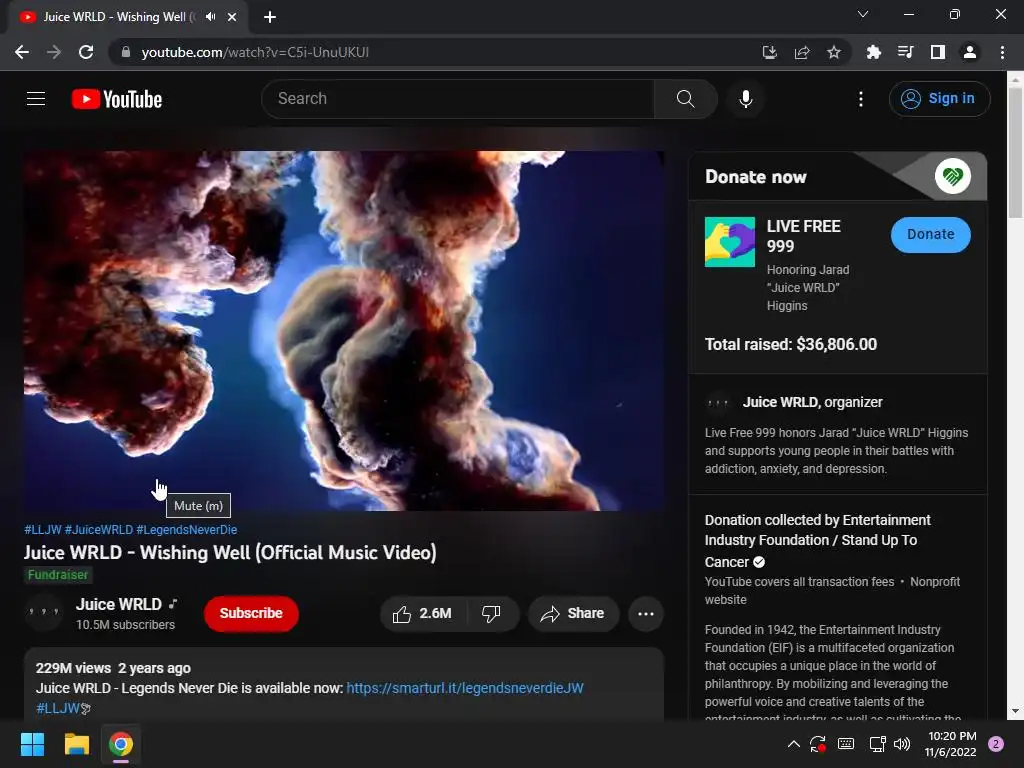Click the address bar URL
Viewport: 1024px width, 768px height.
255,52
